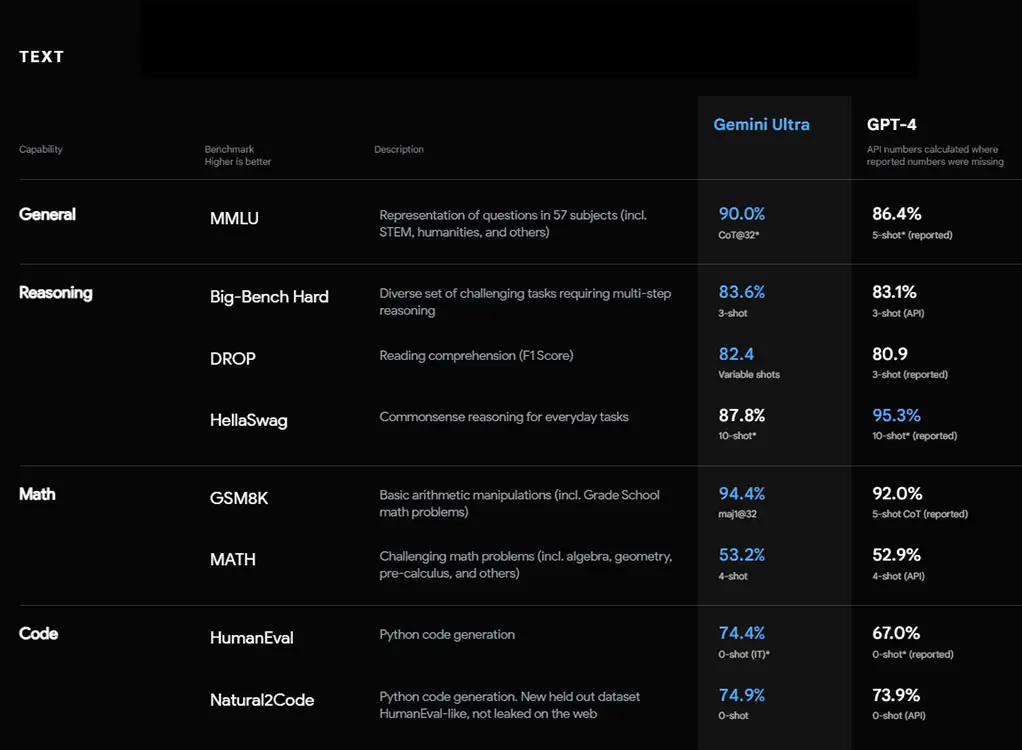Click the 74.9% Natural2Code score

coord(742,695)
